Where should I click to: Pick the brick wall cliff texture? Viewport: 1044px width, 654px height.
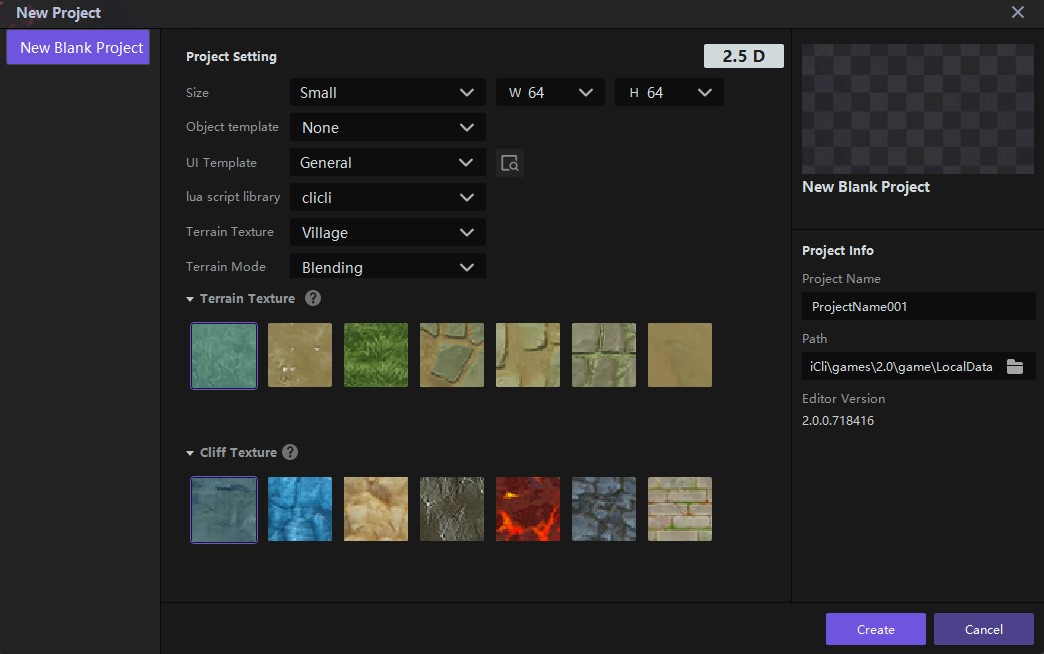680,509
